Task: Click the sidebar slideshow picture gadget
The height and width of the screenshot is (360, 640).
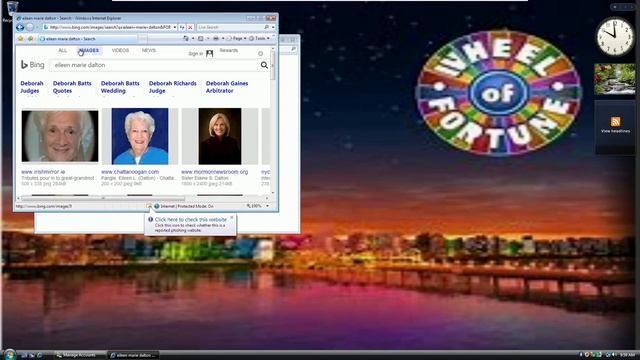Action: click(615, 79)
